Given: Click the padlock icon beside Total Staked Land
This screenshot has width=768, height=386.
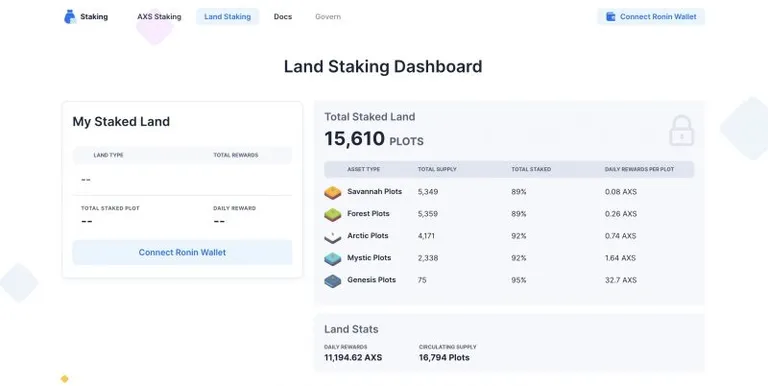Looking at the screenshot, I should click(x=682, y=131).
